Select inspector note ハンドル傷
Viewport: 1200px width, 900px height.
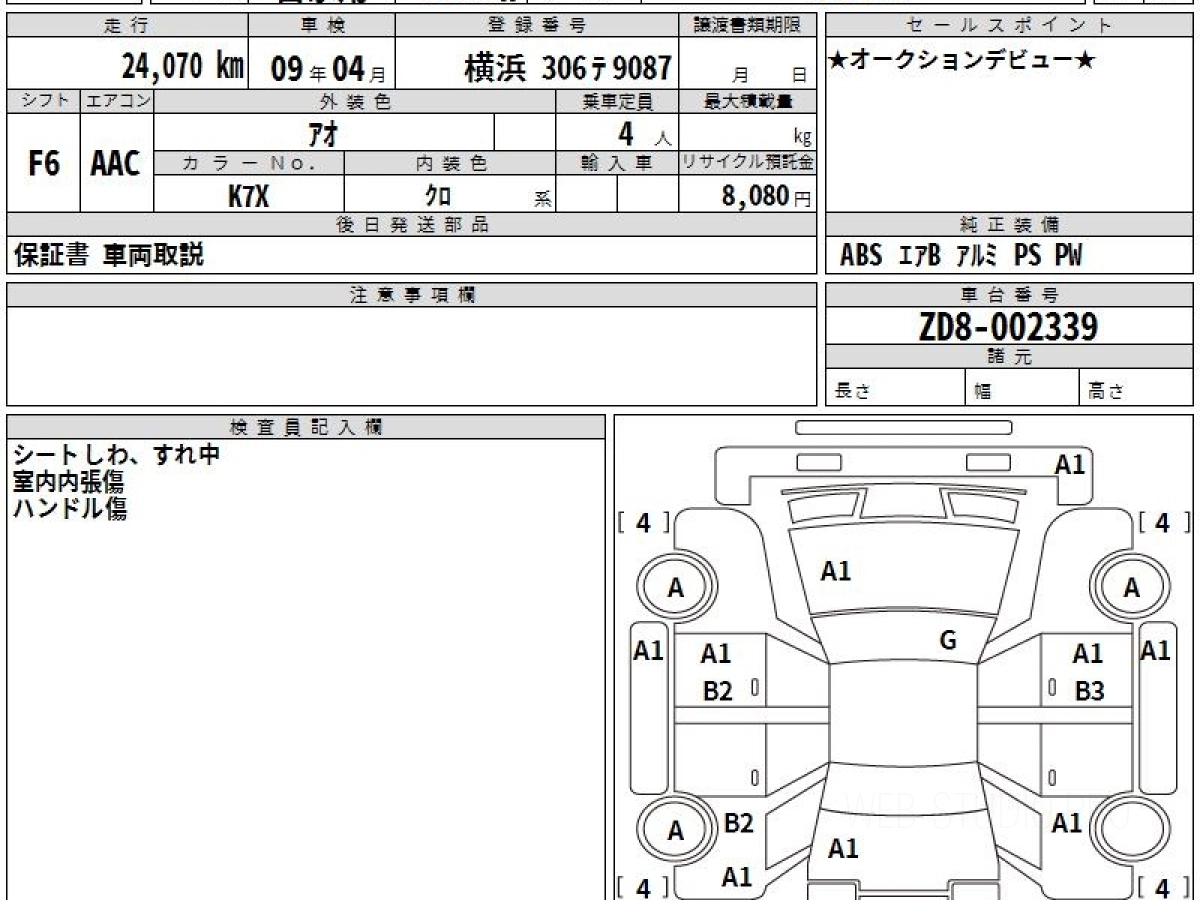click(69, 508)
